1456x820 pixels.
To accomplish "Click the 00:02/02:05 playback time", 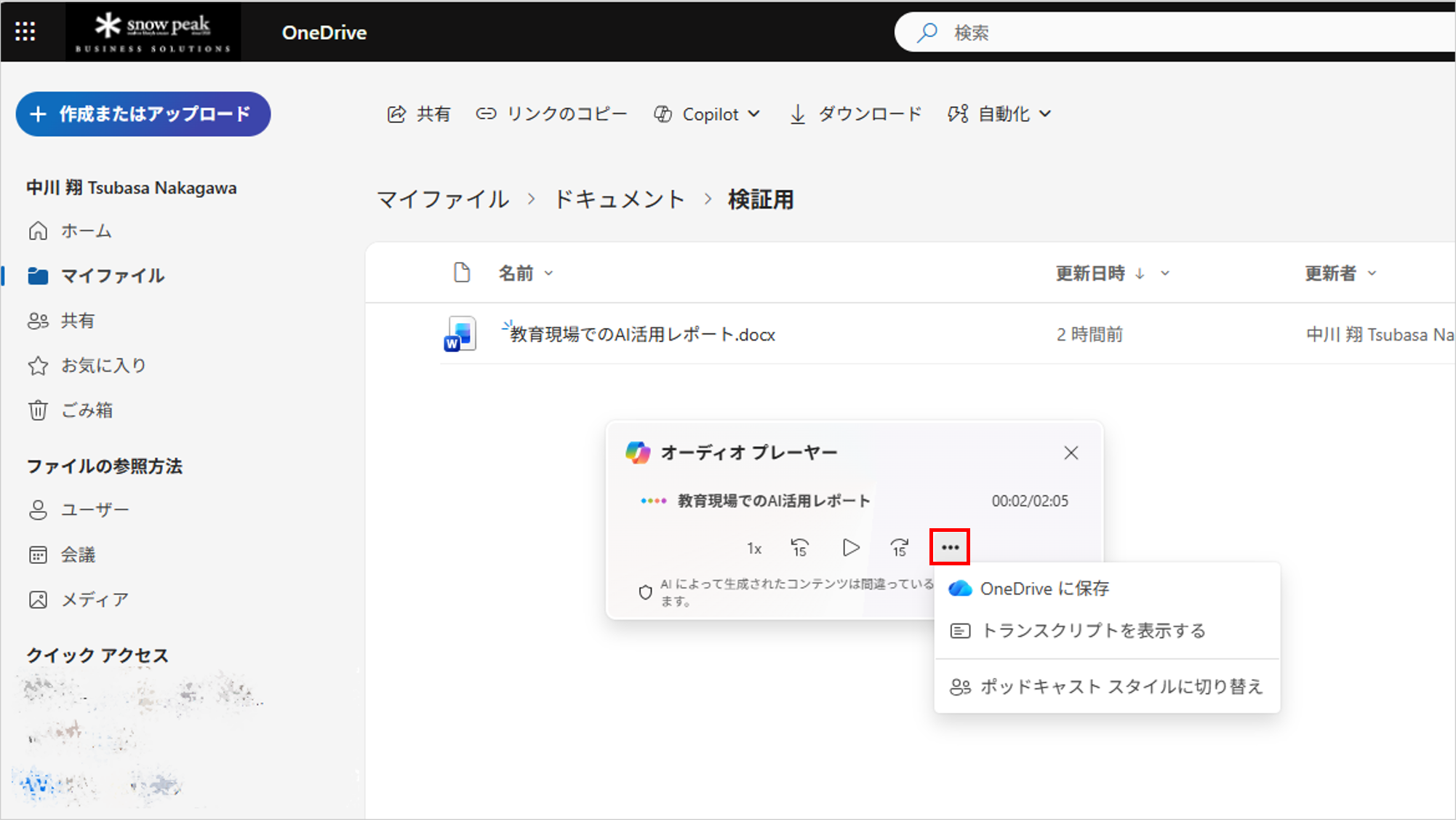I will pyautogui.click(x=1030, y=501).
